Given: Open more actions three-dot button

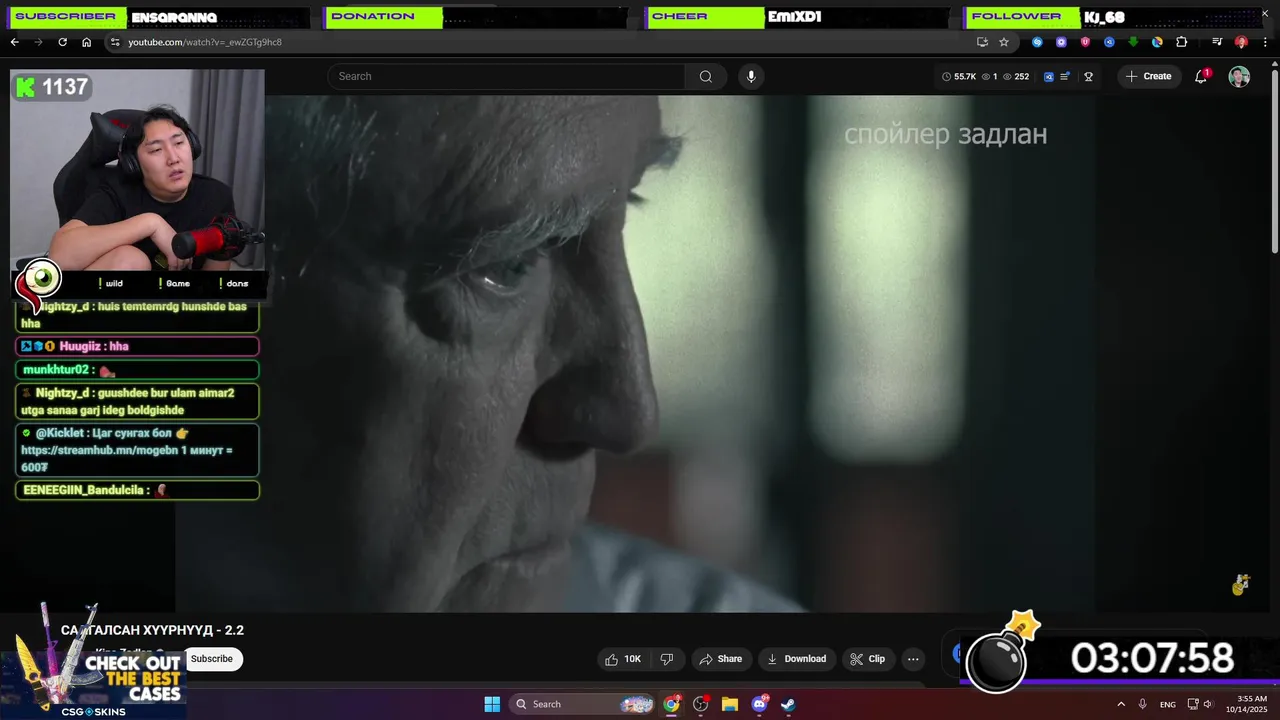Looking at the screenshot, I should (913, 659).
